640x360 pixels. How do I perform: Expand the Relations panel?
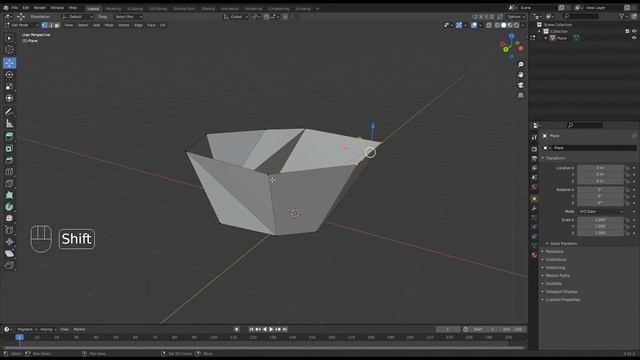[x=553, y=252]
